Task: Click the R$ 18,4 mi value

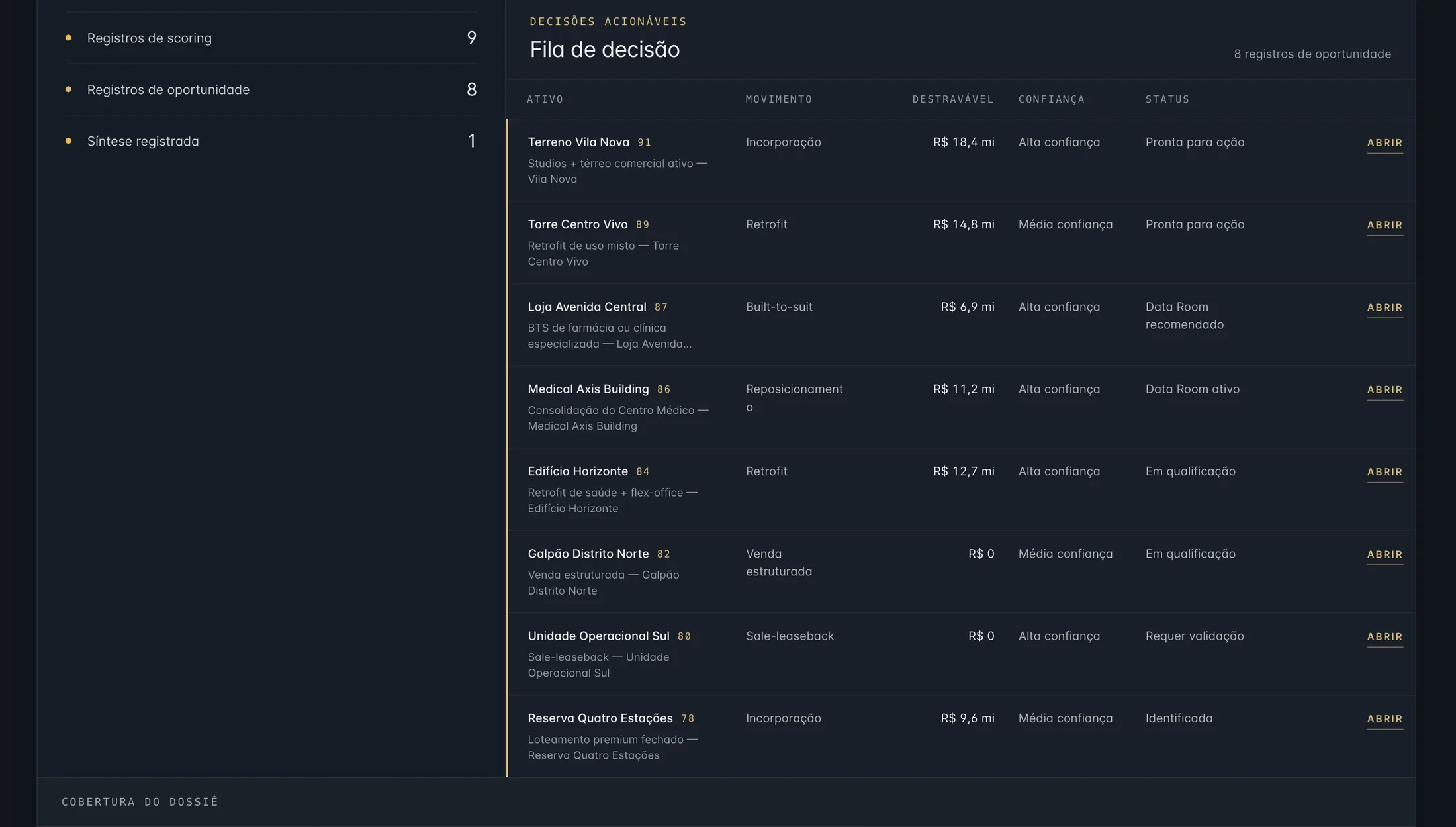Action: pyautogui.click(x=964, y=142)
